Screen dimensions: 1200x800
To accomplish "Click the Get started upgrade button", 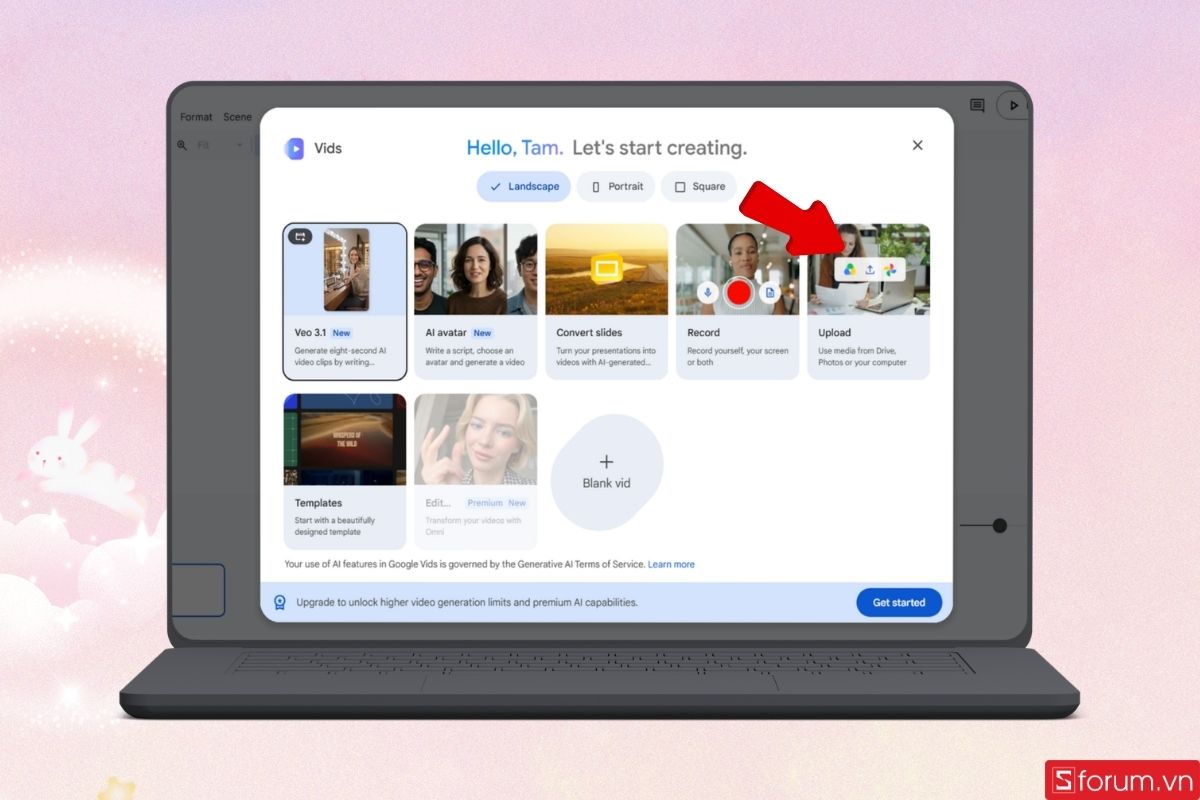I will tap(899, 602).
